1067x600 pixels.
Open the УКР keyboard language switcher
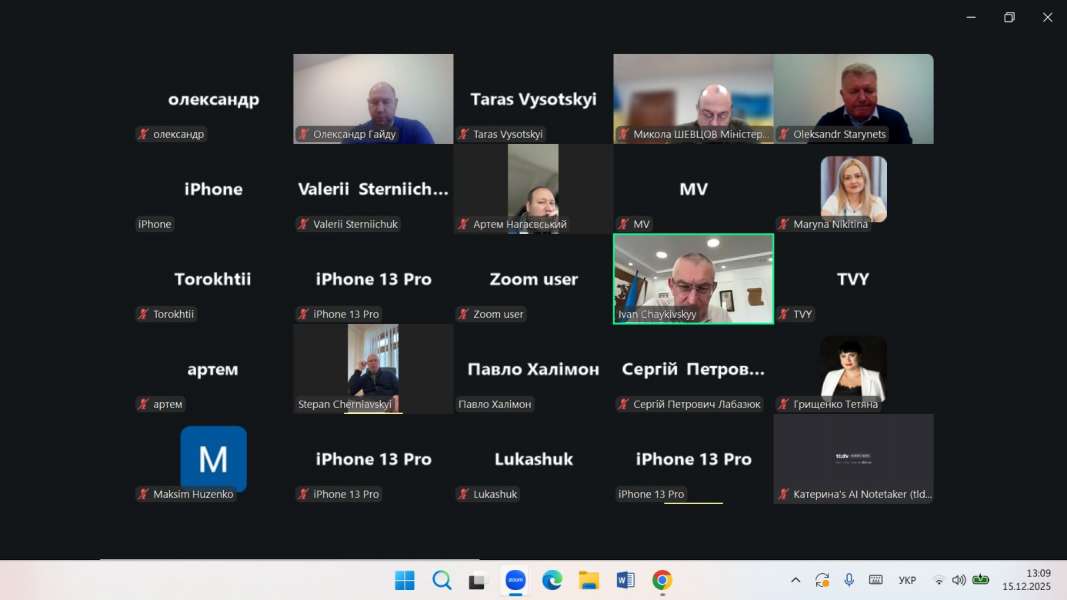pyautogui.click(x=907, y=580)
